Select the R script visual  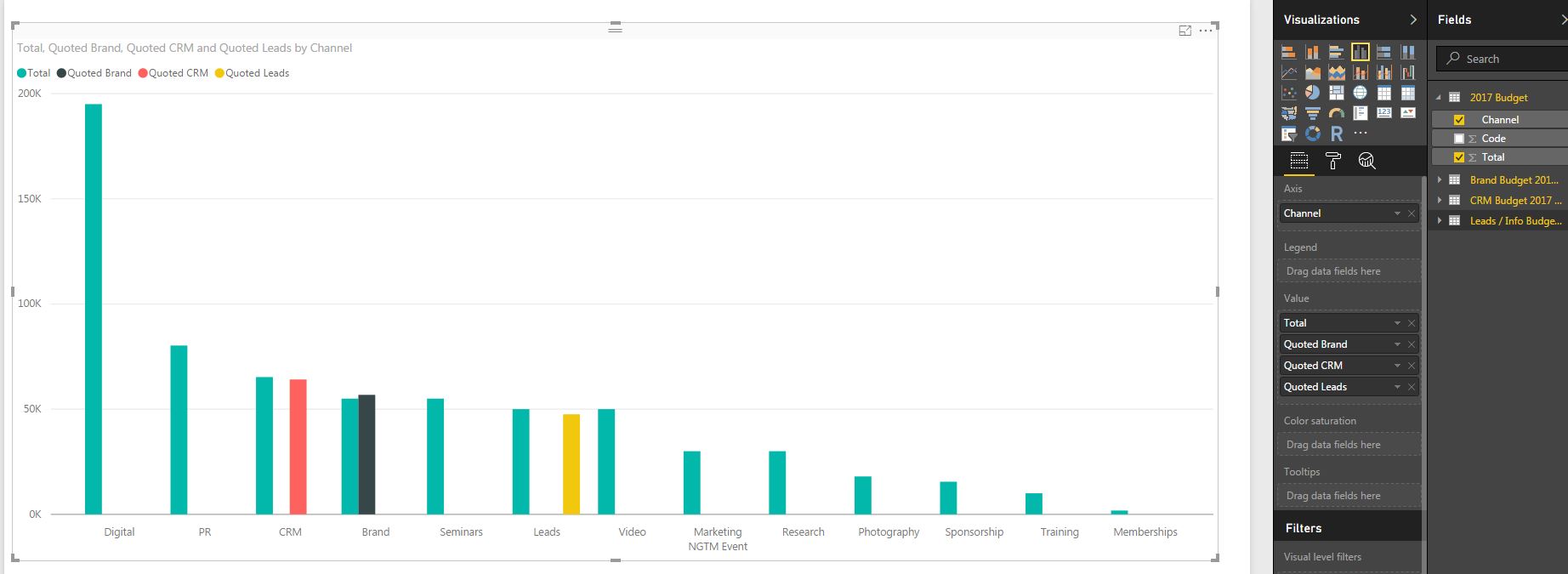pyautogui.click(x=1337, y=134)
